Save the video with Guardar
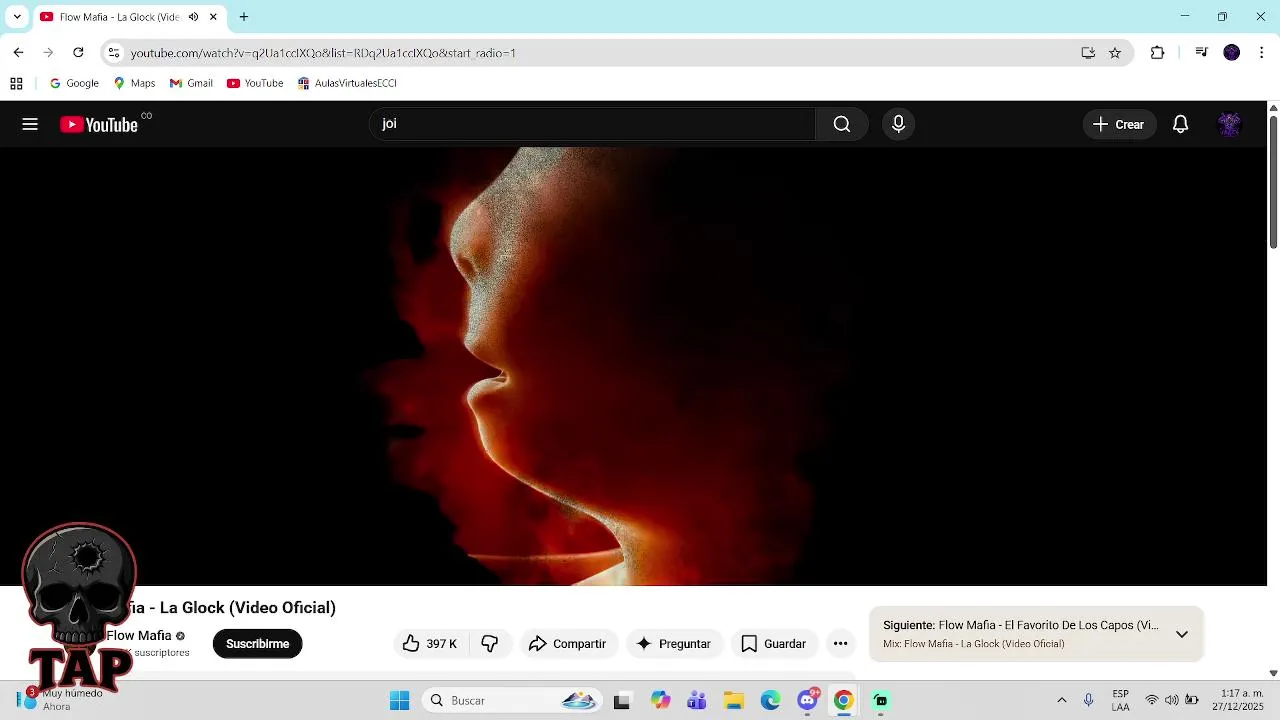This screenshot has height=720, width=1280. tap(774, 644)
